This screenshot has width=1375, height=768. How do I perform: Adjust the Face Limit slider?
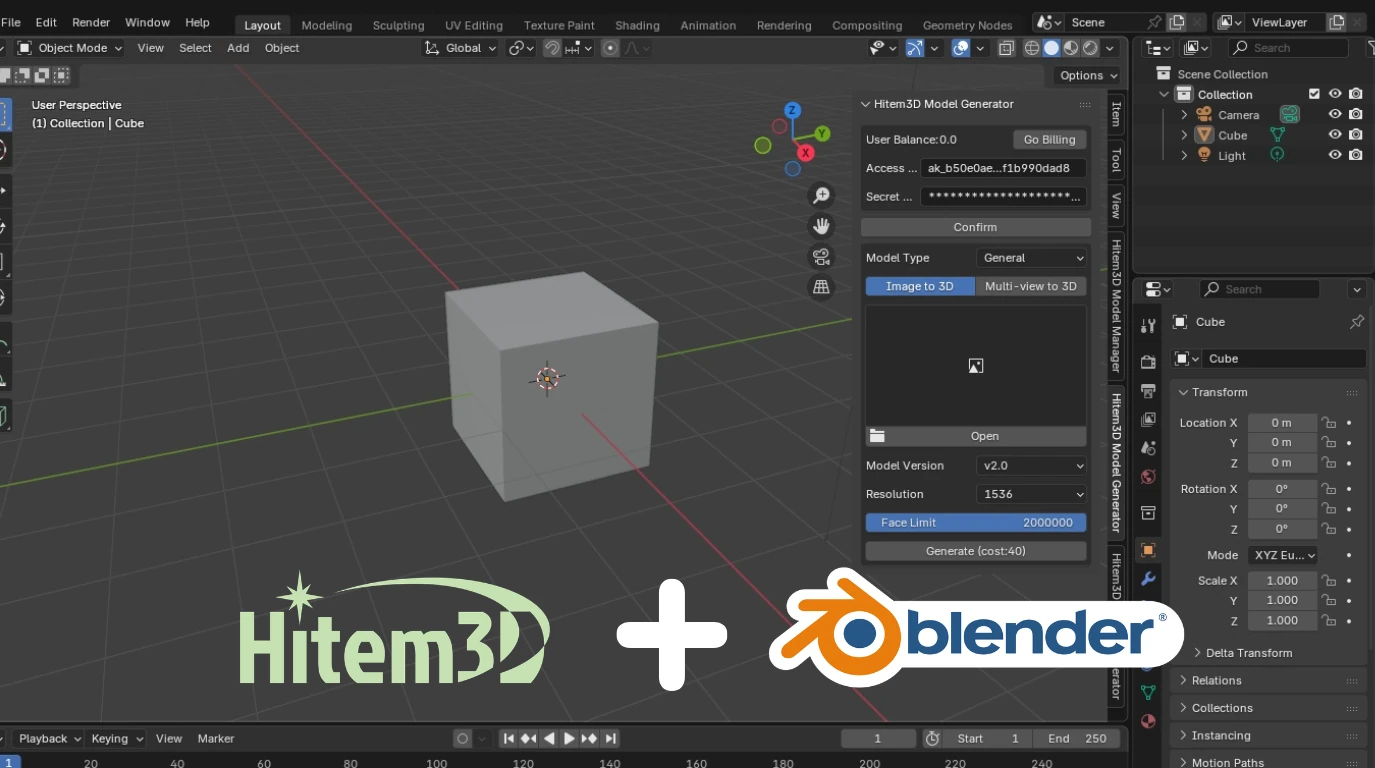click(975, 522)
